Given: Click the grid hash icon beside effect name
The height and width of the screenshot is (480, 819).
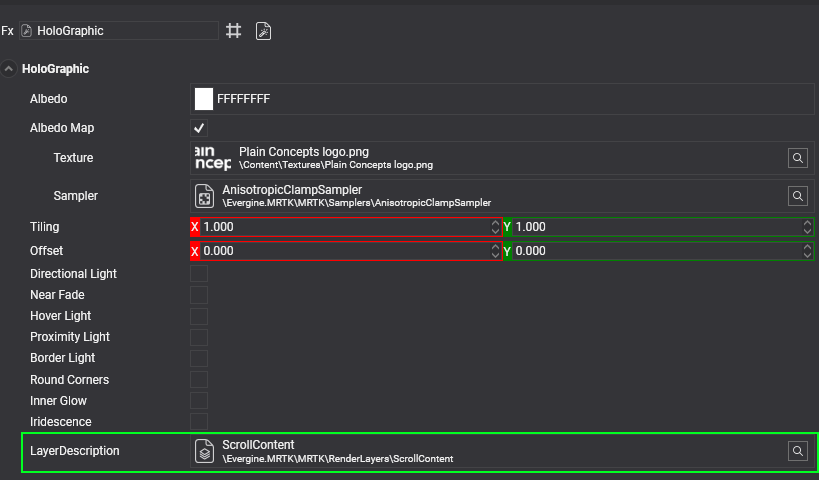Looking at the screenshot, I should 233,31.
